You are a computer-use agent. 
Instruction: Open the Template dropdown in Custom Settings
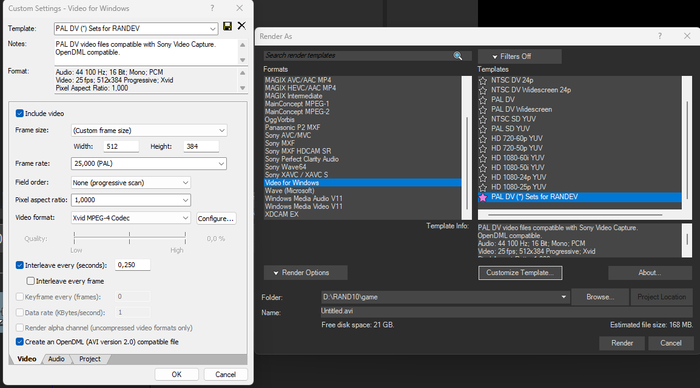tap(212, 29)
